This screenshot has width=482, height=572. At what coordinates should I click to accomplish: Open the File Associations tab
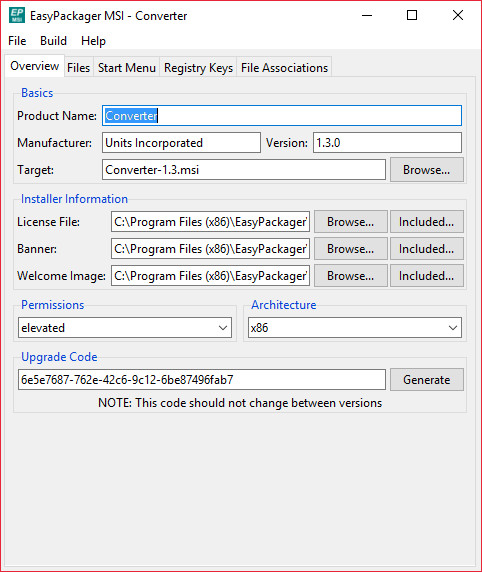point(284,68)
